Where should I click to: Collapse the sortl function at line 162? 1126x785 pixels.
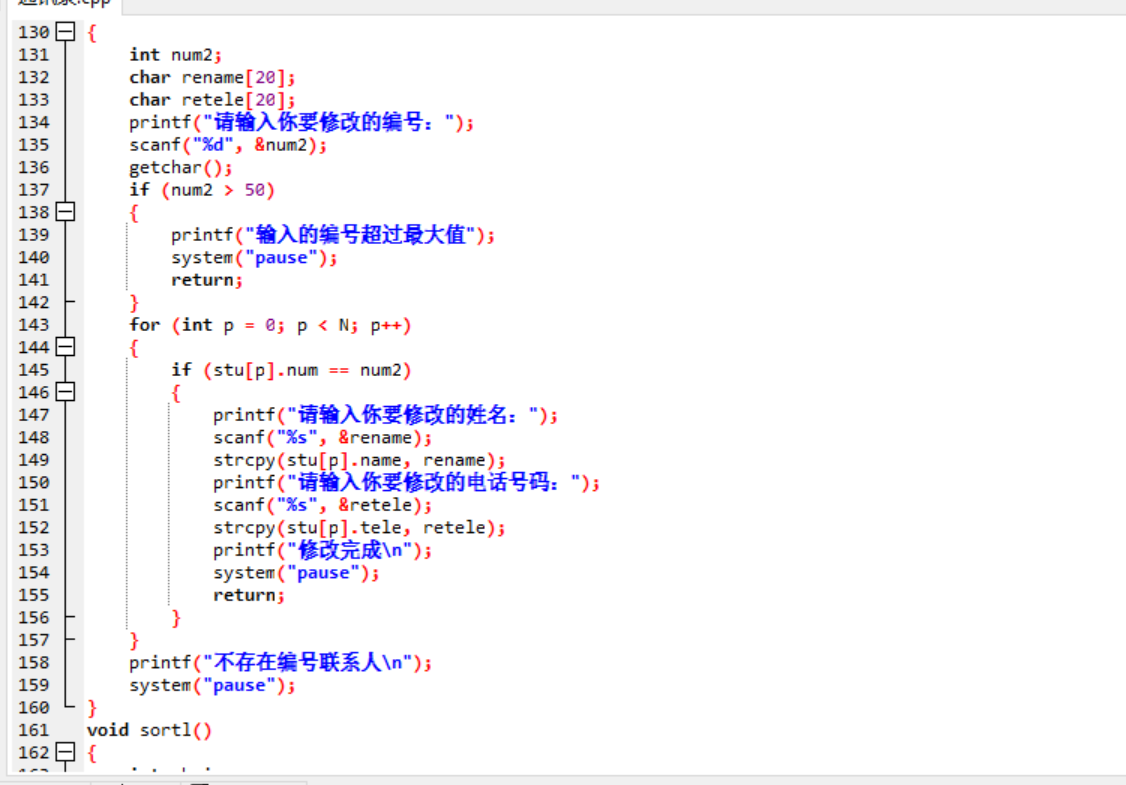pyautogui.click(x=65, y=752)
